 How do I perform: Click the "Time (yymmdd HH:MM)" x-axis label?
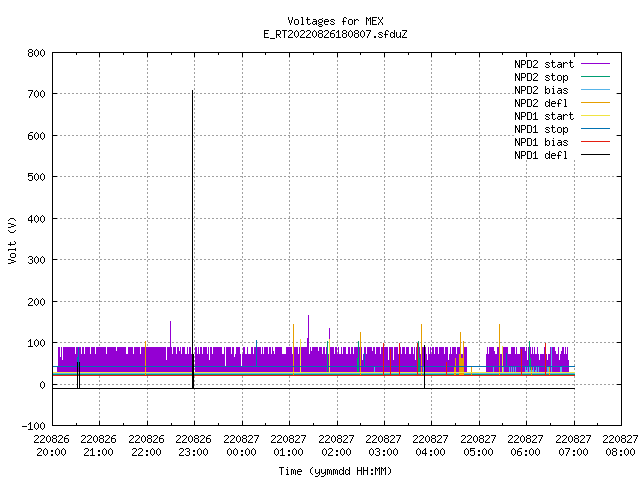pyautogui.click(x=335, y=471)
